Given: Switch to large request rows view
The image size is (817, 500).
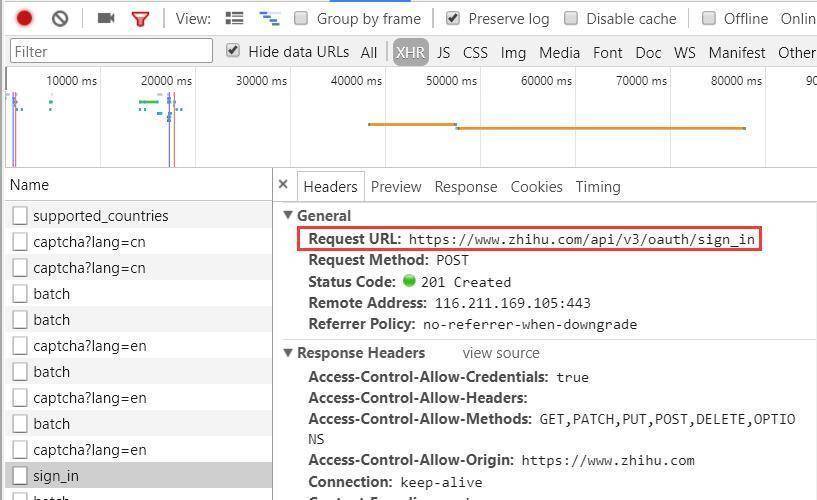Looking at the screenshot, I should click(x=234, y=19).
